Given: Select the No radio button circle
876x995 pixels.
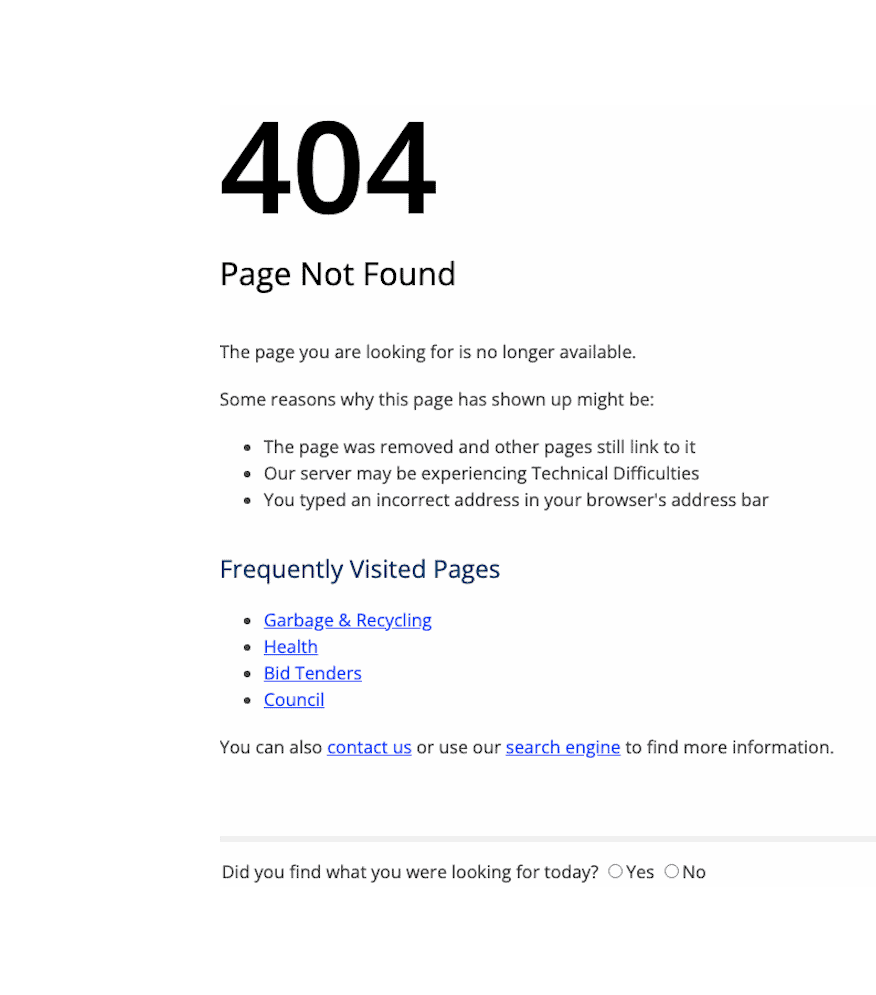Looking at the screenshot, I should pyautogui.click(x=672, y=871).
